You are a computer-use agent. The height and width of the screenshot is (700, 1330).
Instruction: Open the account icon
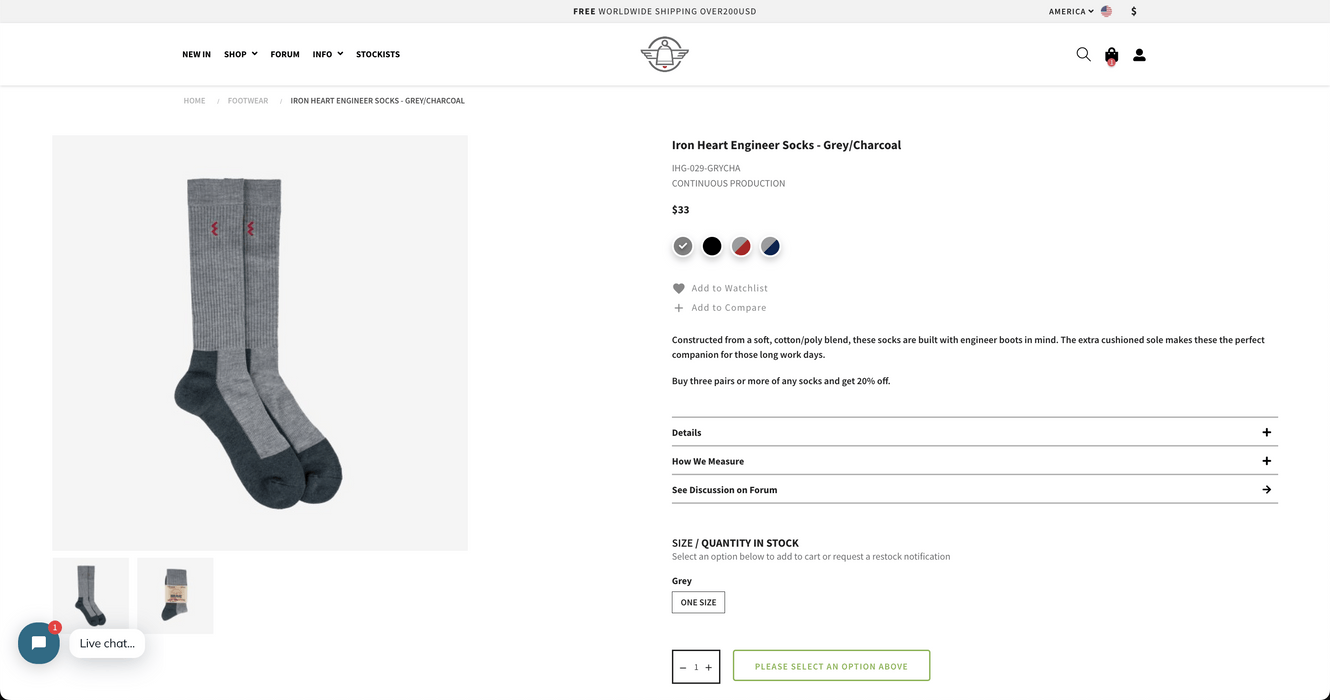click(1138, 54)
